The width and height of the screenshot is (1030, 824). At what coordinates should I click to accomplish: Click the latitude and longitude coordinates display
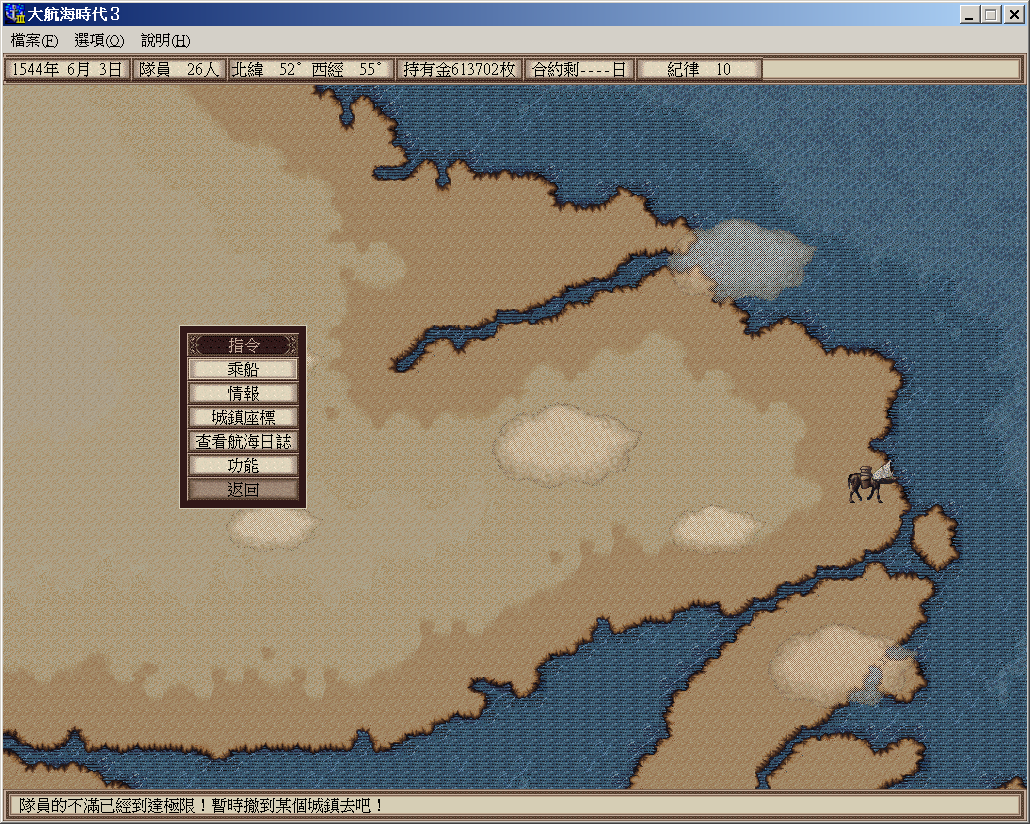(x=310, y=70)
